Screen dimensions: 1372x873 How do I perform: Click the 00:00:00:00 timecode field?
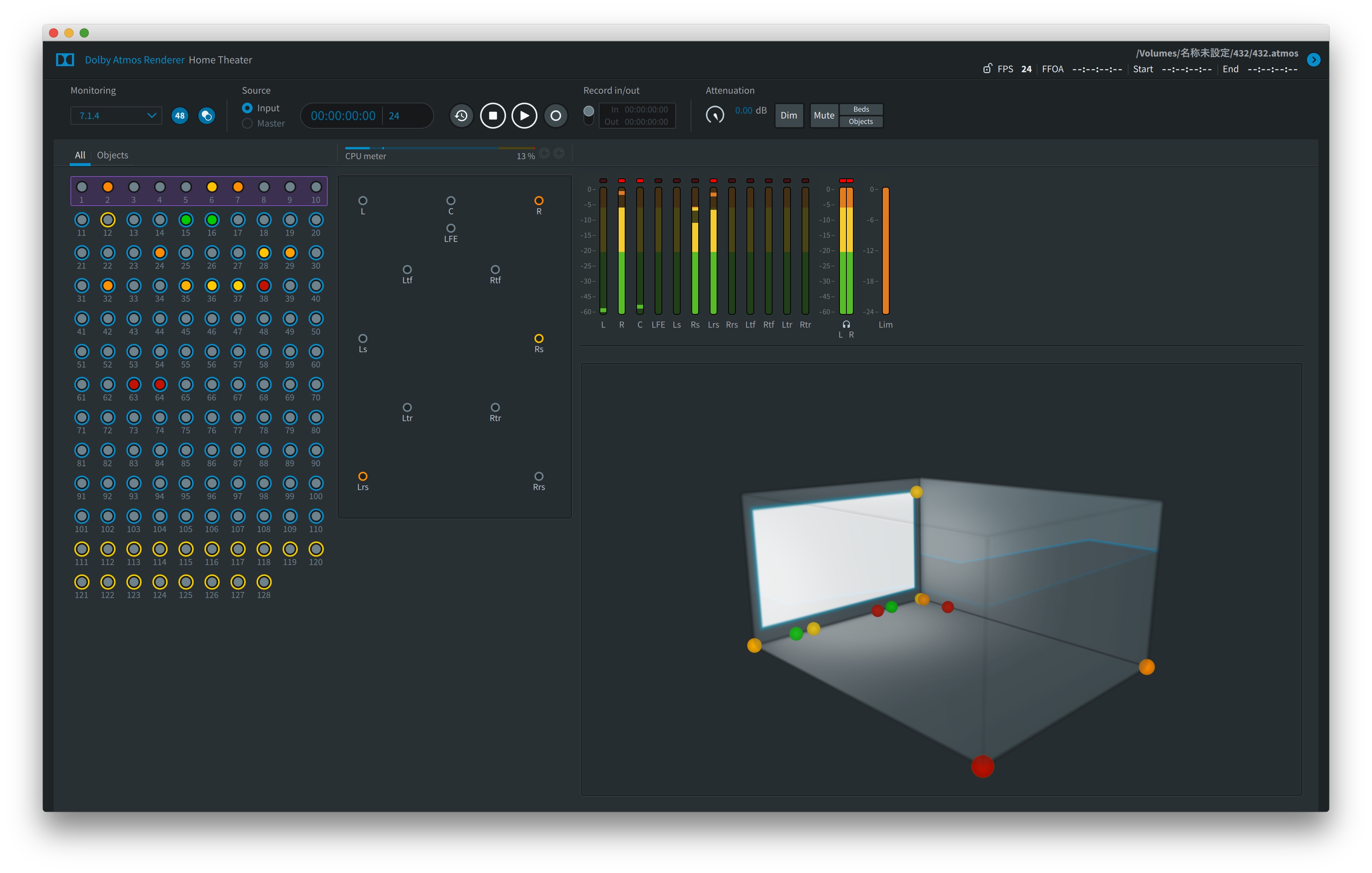pos(343,116)
